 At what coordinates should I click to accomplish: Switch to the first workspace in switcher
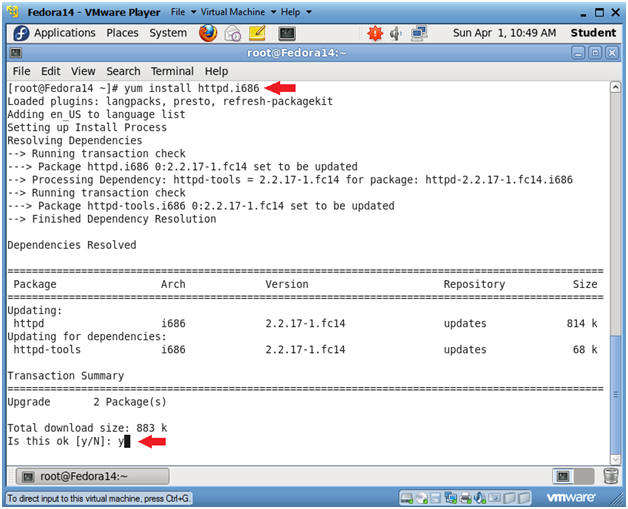click(563, 476)
